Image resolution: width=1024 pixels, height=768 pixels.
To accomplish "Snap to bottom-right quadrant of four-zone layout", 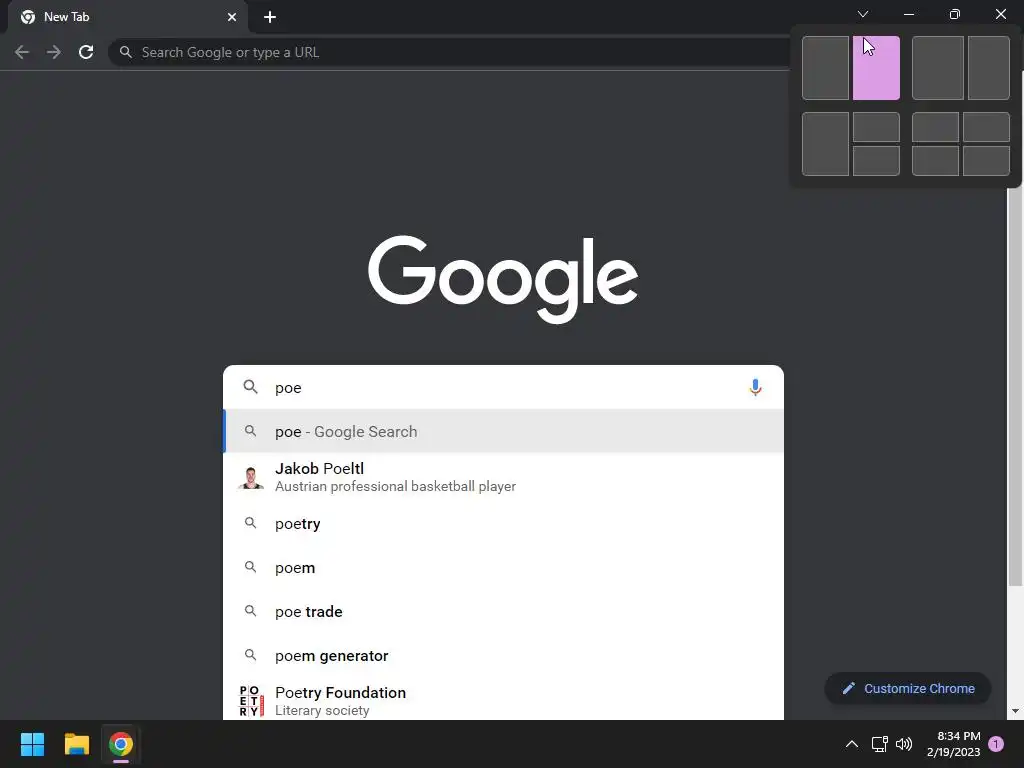I will 987,161.
